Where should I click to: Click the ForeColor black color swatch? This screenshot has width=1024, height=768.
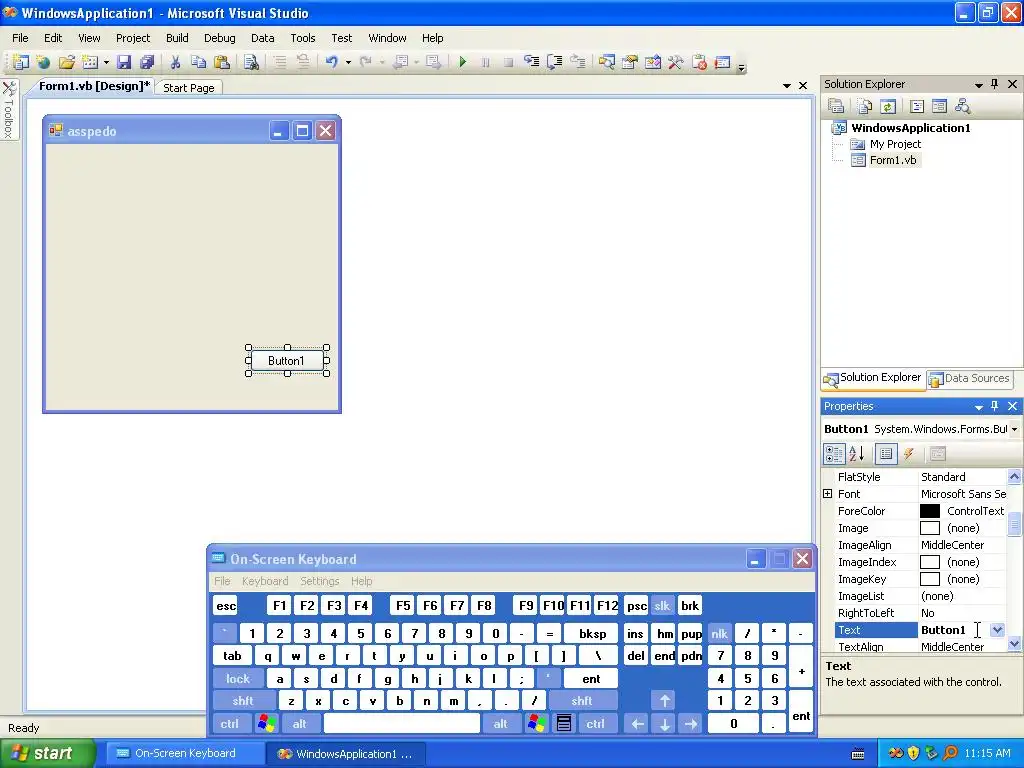[x=929, y=511]
